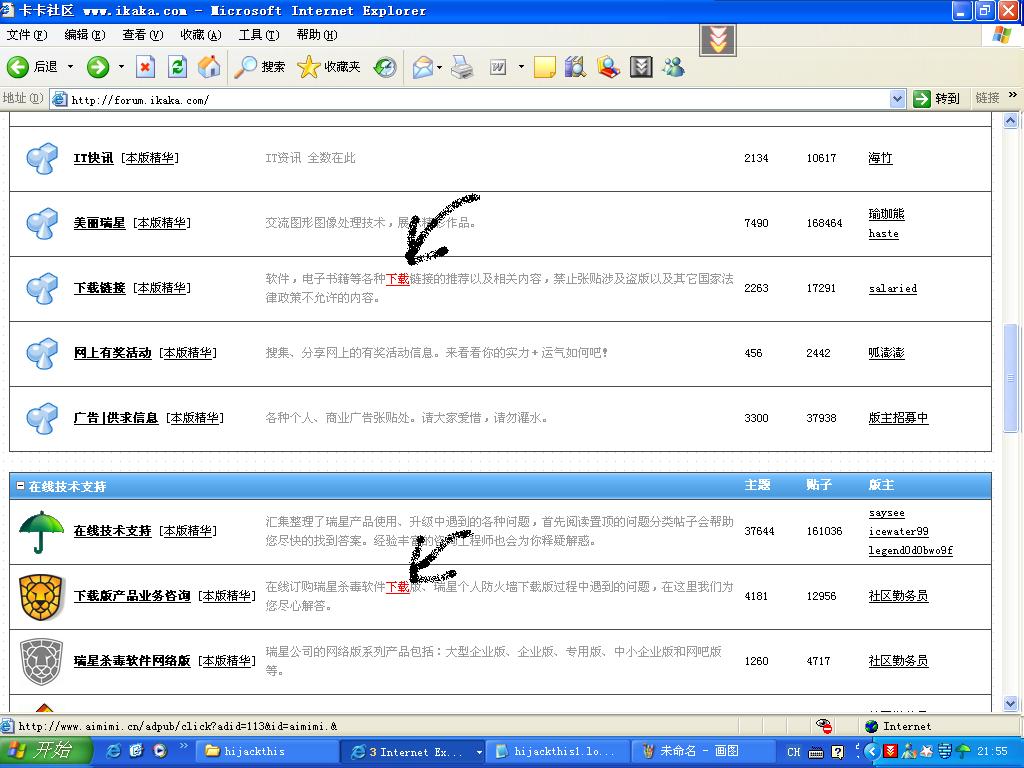
Task: Click the 转到 Go button
Action: [937, 99]
